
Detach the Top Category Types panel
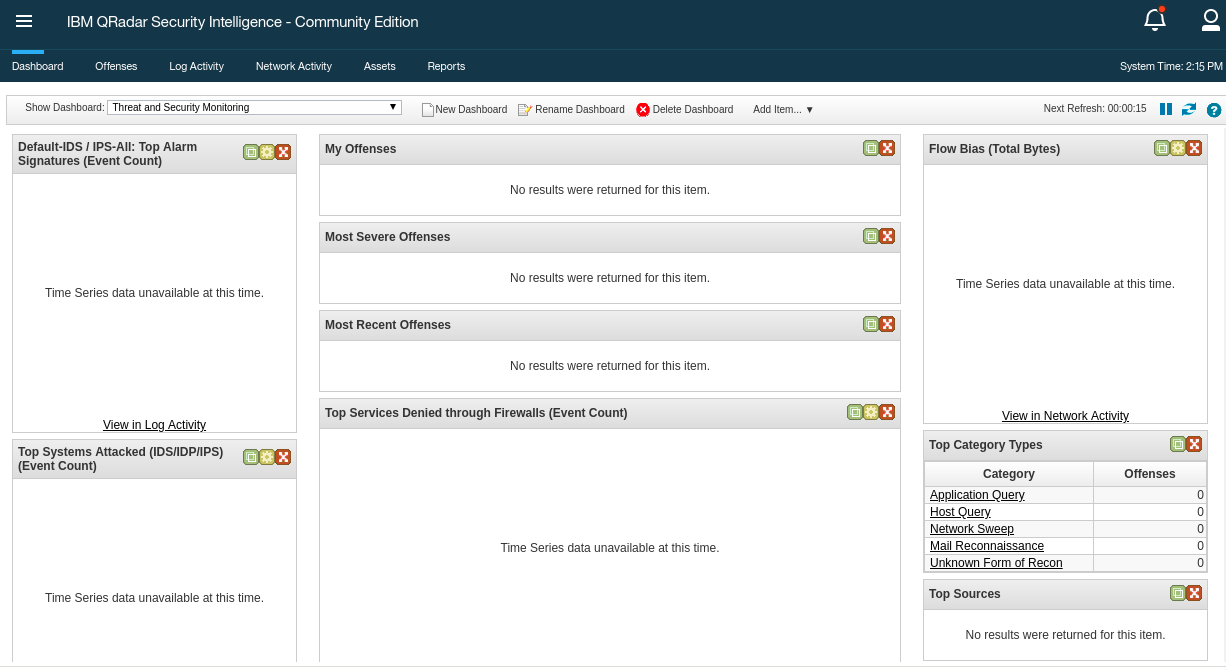(x=1178, y=444)
